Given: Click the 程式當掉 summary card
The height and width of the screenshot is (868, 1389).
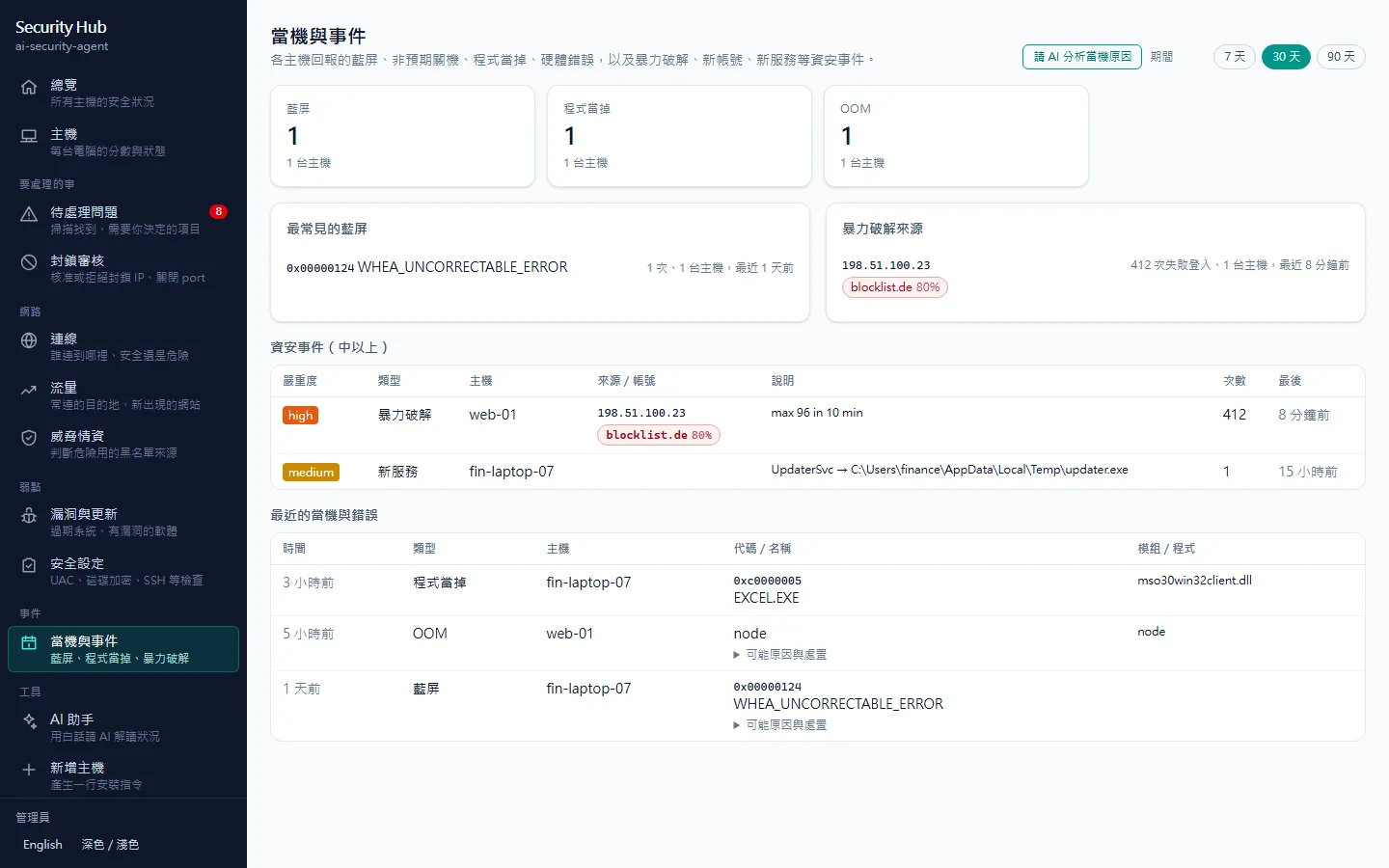Looking at the screenshot, I should click(x=679, y=136).
